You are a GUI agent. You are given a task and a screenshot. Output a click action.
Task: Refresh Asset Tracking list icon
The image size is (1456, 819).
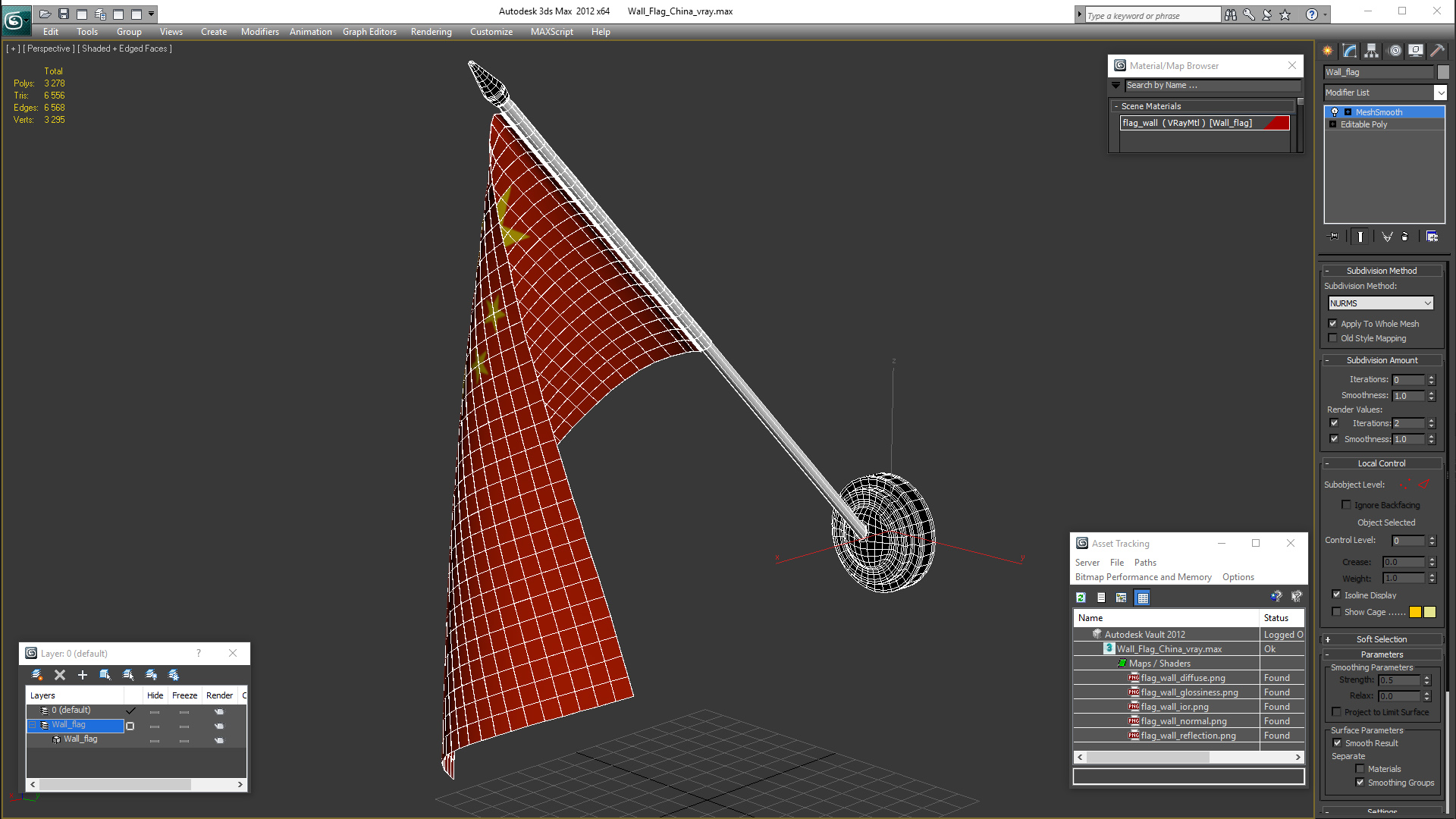1081,598
